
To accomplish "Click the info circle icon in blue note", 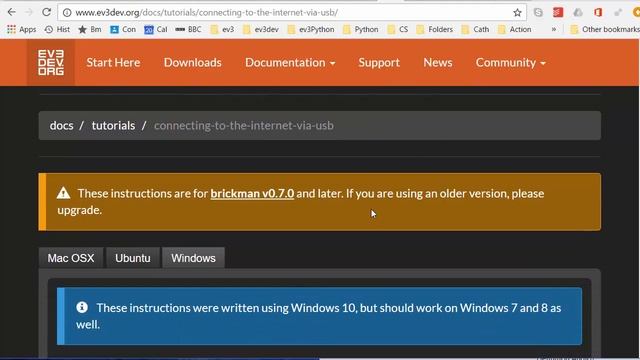I will 82,307.
